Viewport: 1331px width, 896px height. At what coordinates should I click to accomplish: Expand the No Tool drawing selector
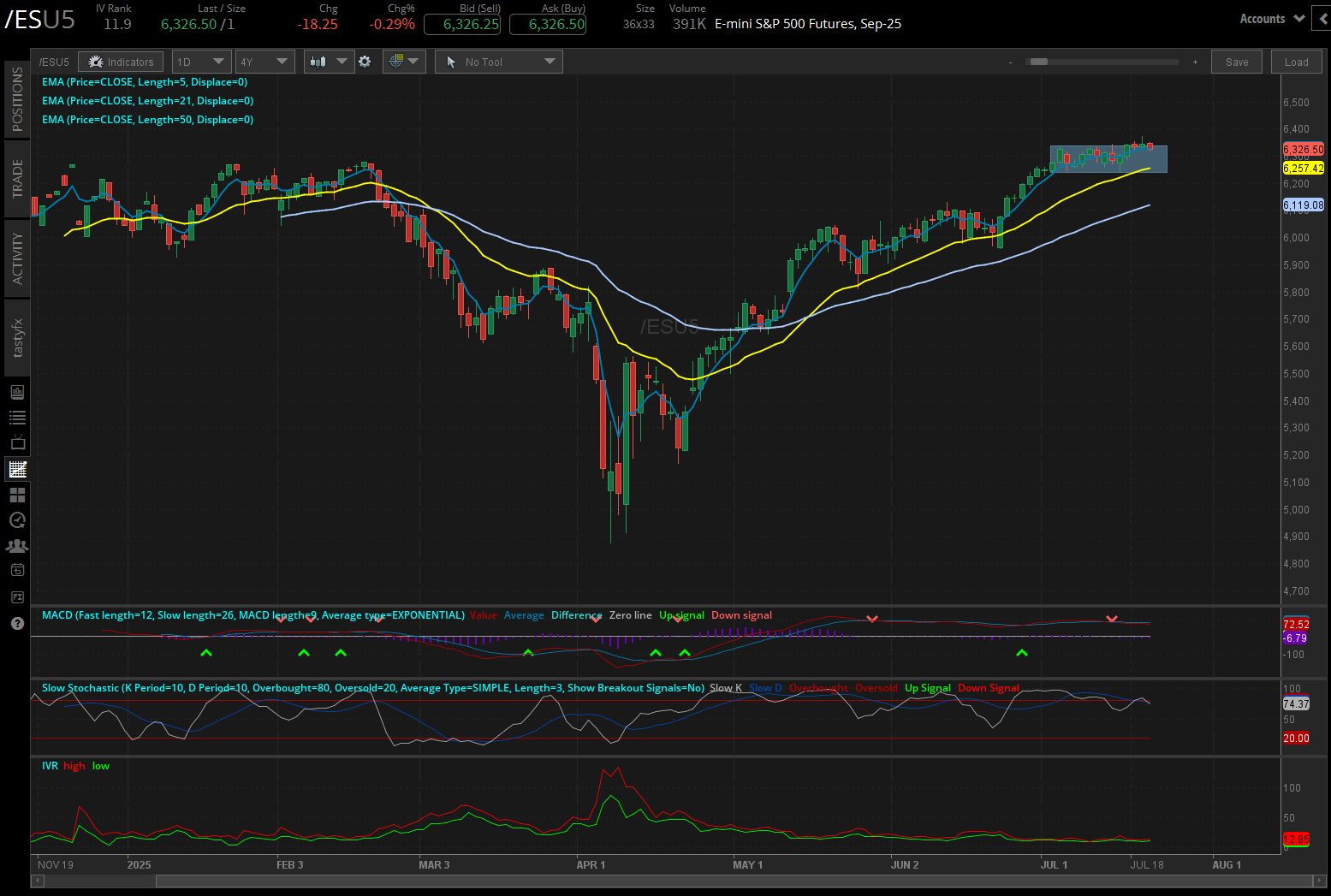click(x=498, y=61)
